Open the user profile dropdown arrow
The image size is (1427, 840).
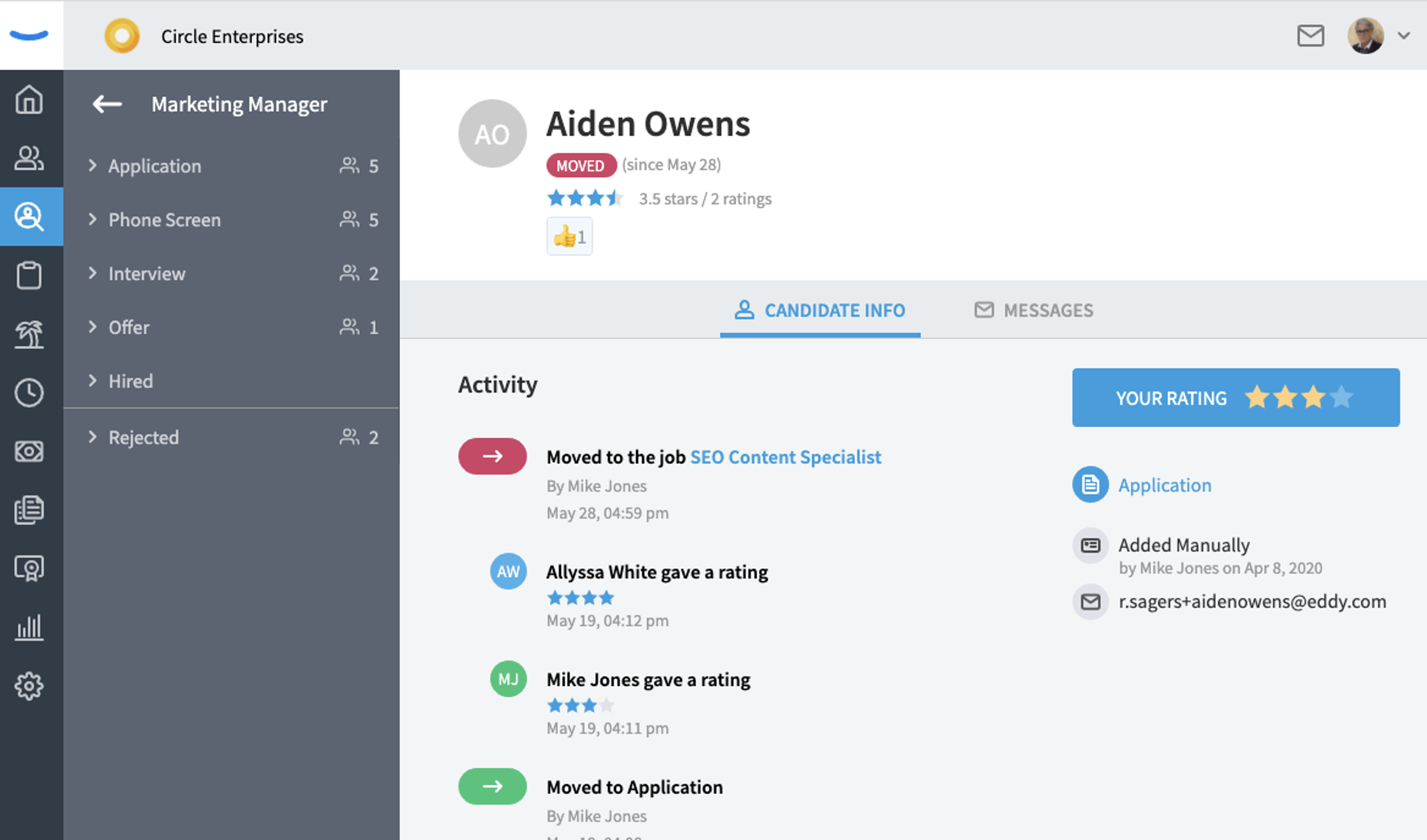pos(1404,36)
